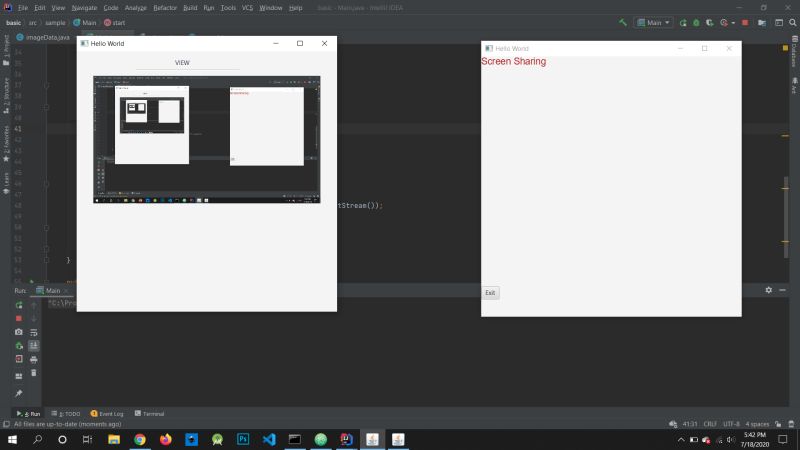Click the Task View icon on taskbar
This screenshot has width=800, height=450.
click(x=87, y=439)
